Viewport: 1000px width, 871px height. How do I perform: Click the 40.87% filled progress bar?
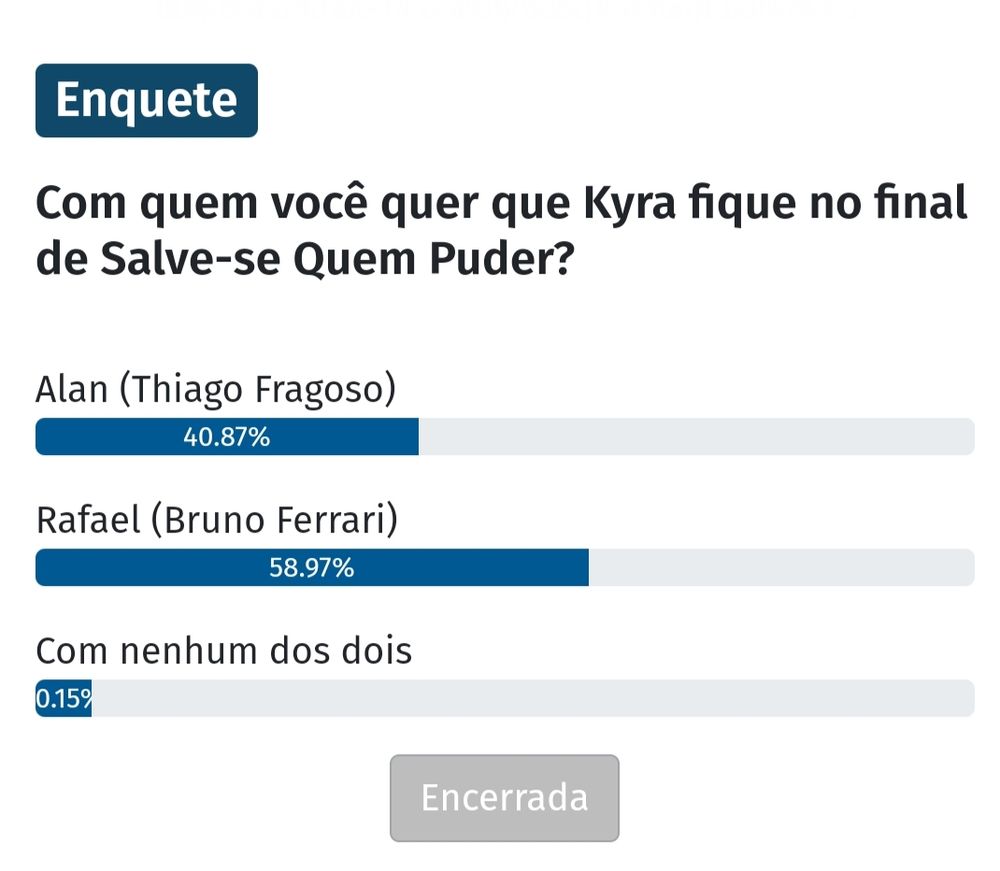click(227, 437)
